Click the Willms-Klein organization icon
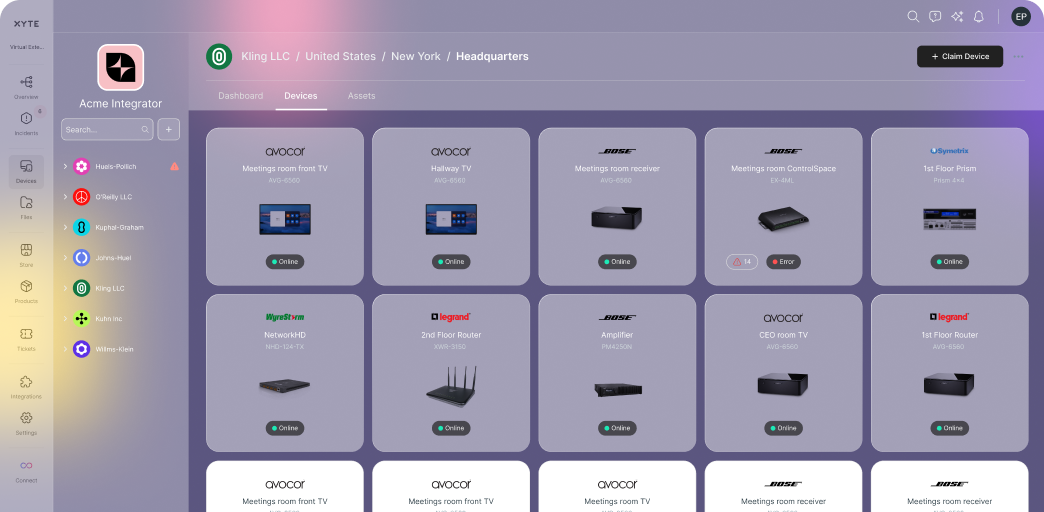Screen dimensions: 1044x512 tap(81, 349)
